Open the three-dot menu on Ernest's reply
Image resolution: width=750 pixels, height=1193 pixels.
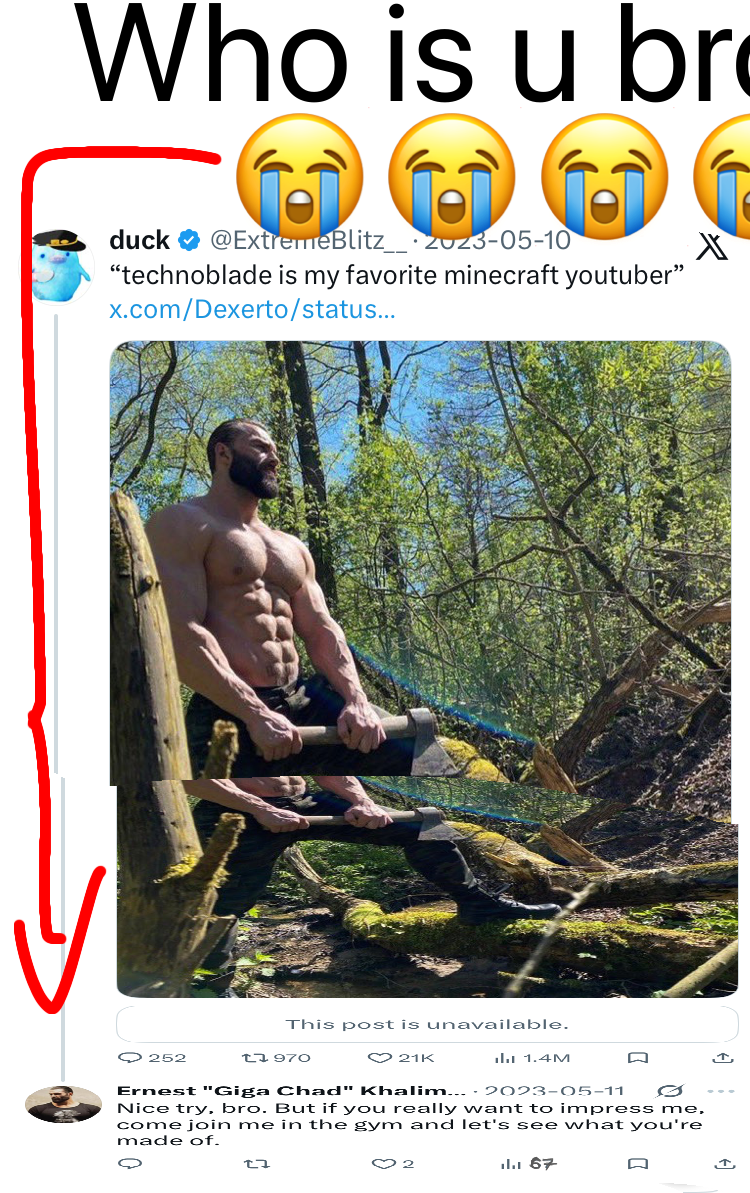721,1091
